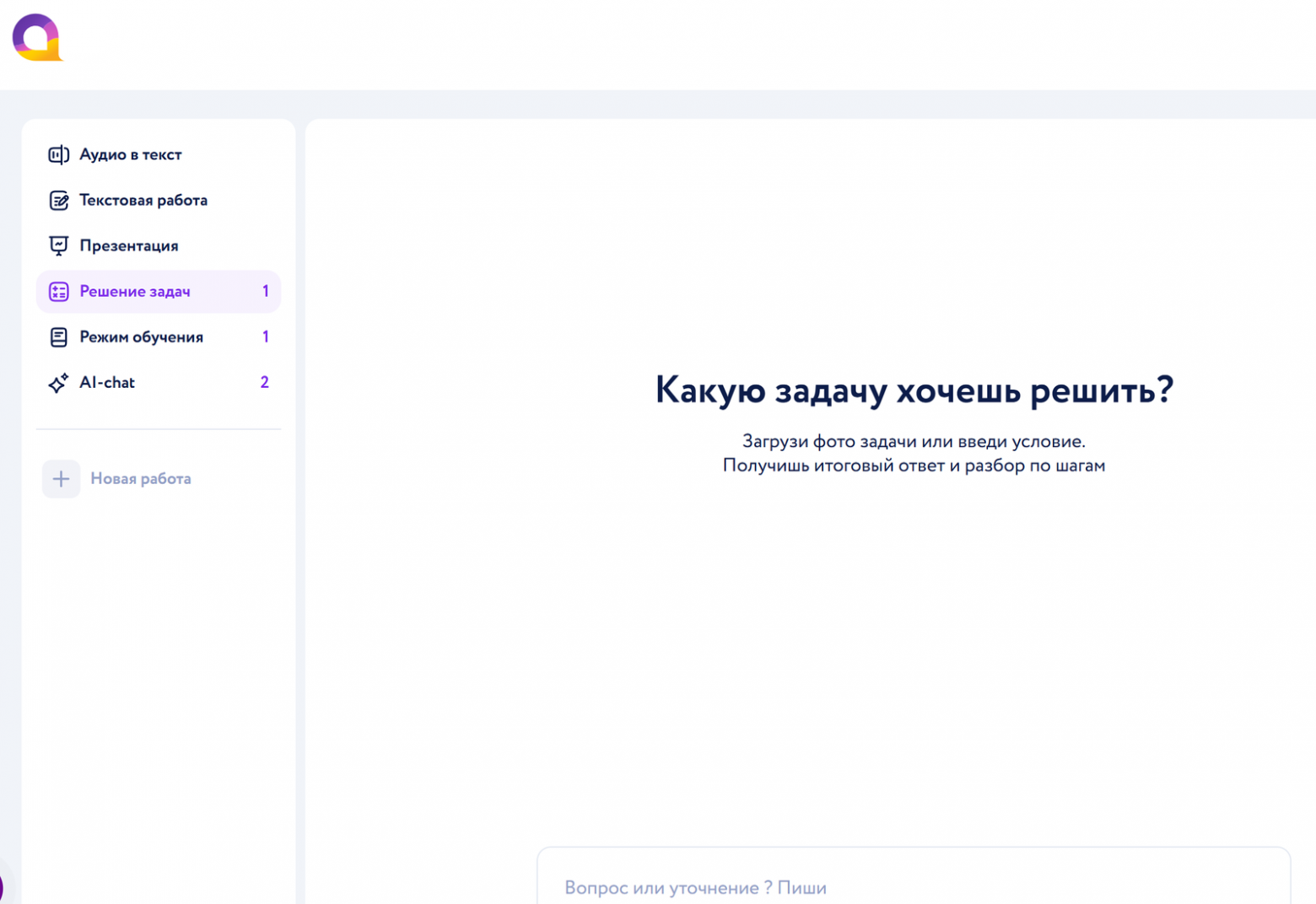
Task: Switch to Режим обучения
Action: pyautogui.click(x=159, y=337)
